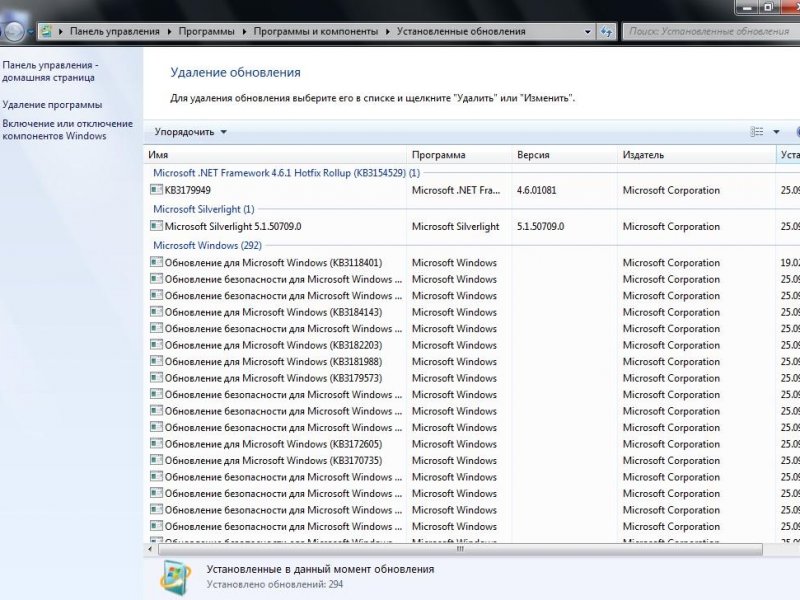Screen dimensions: 800x600
Task: Sort by the Версия column header
Action: (x=564, y=155)
